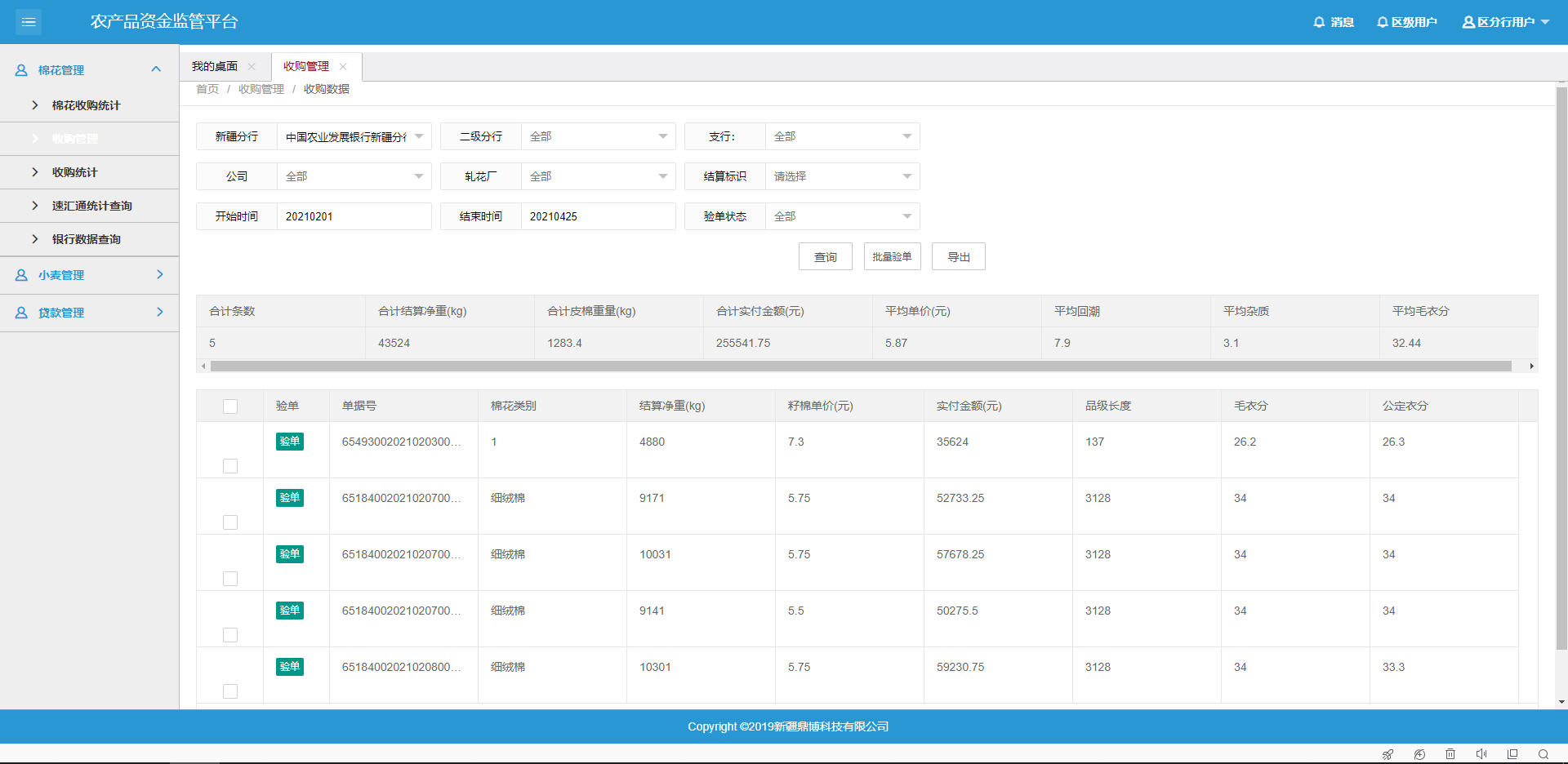This screenshot has height=764, width=1568.
Task: Click the 查询 button
Action: click(825, 256)
